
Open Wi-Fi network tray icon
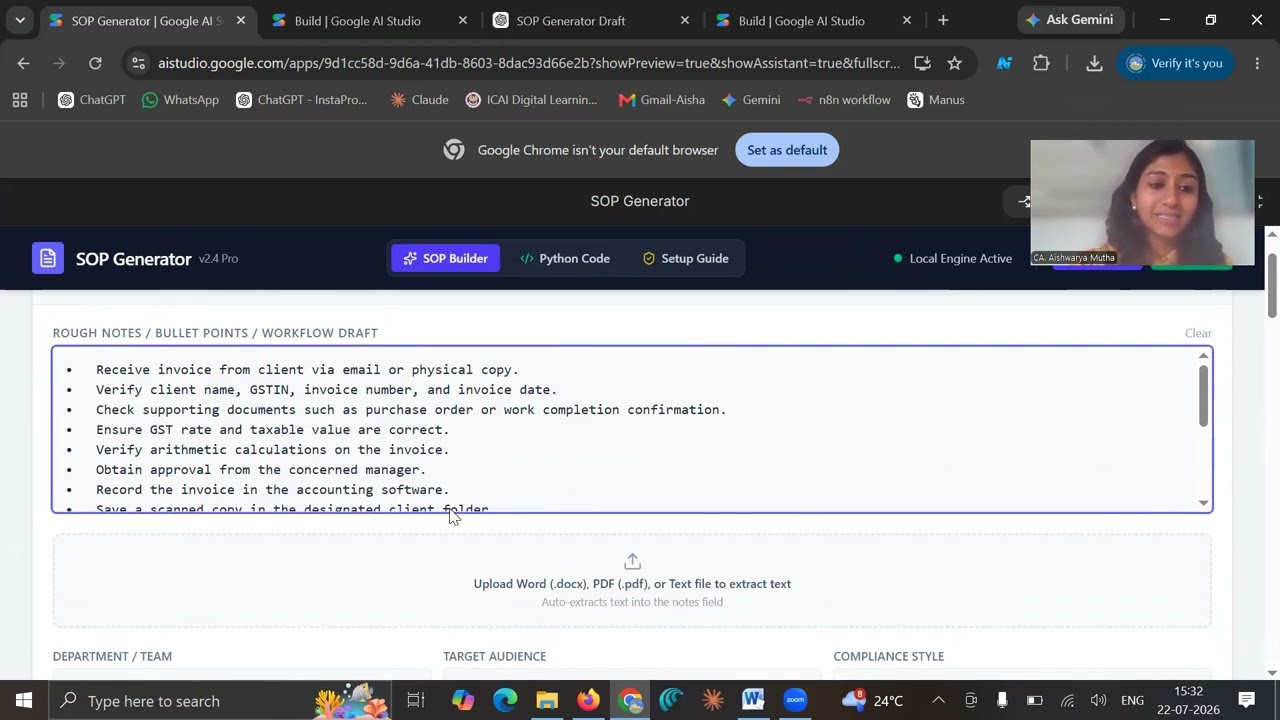[1067, 700]
